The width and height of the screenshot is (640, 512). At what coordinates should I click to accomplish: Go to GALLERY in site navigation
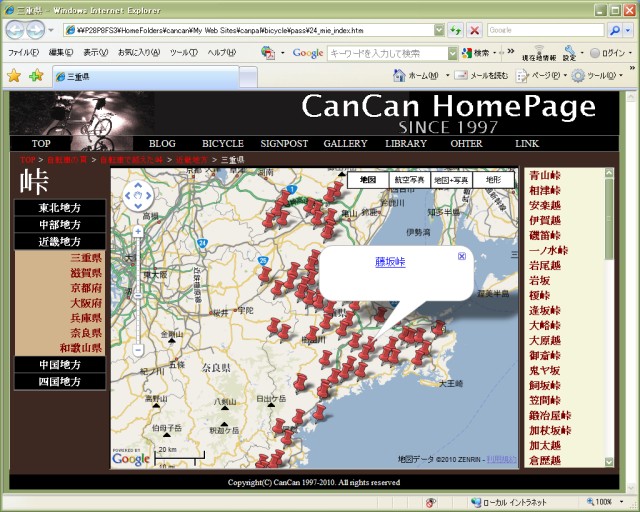tap(345, 143)
